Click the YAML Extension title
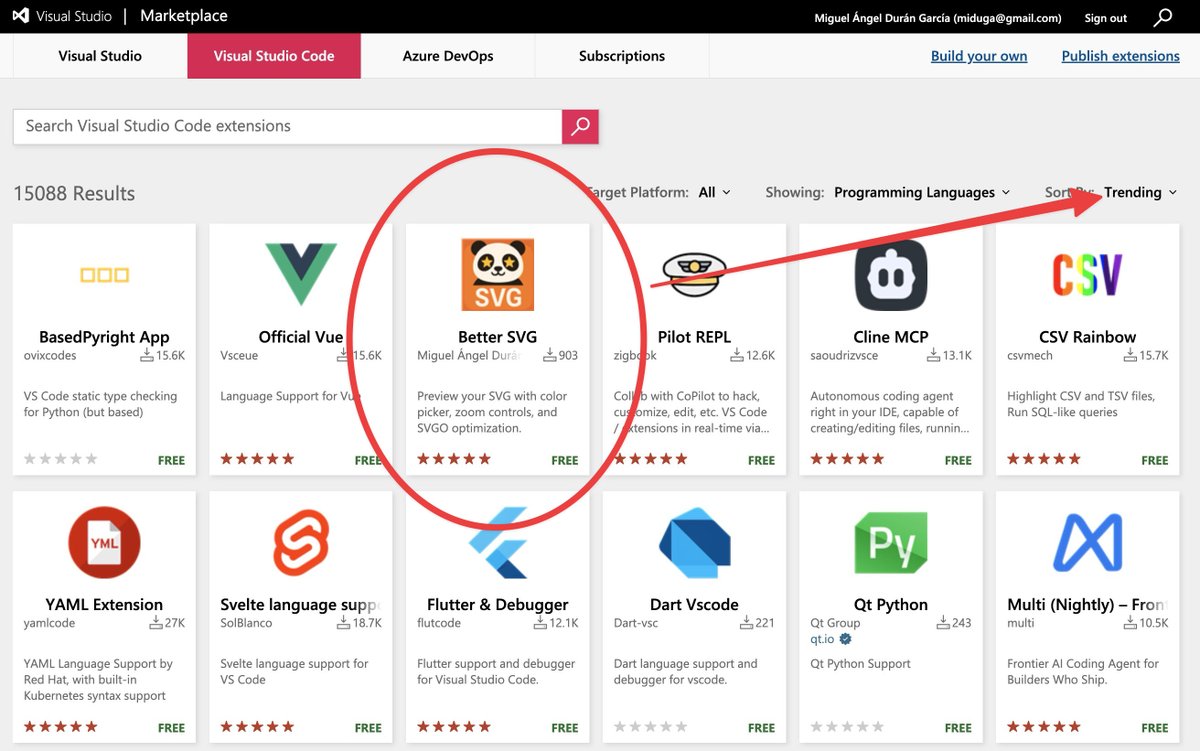1200x751 pixels. click(x=104, y=605)
